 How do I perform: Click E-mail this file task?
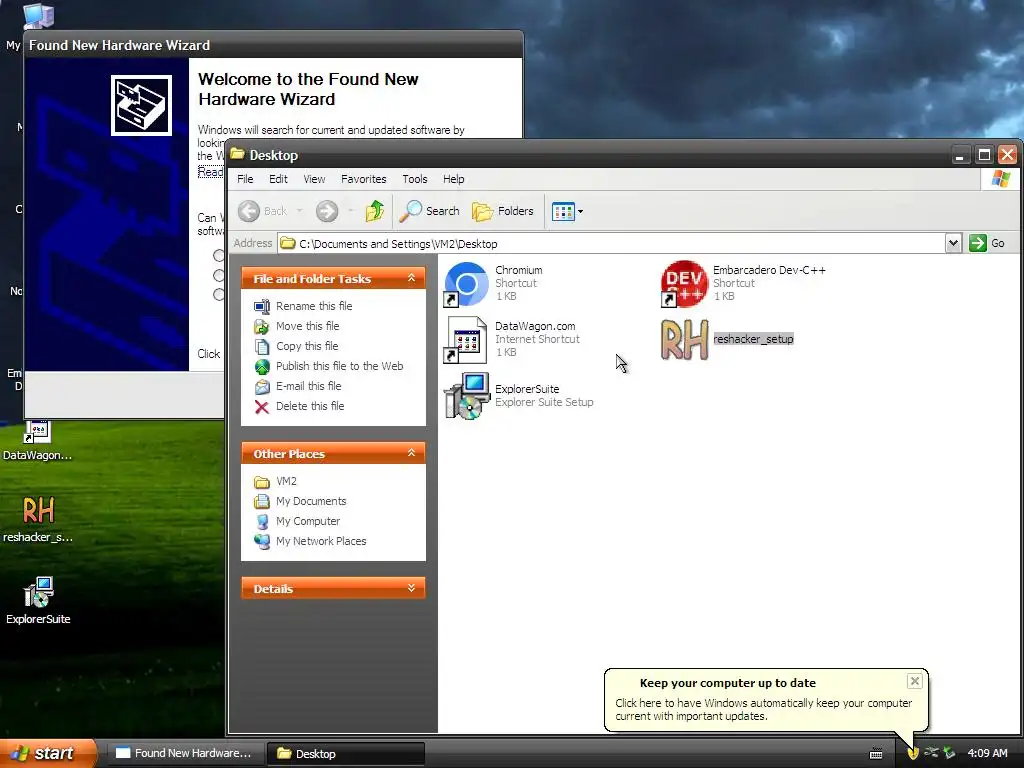[x=308, y=386]
